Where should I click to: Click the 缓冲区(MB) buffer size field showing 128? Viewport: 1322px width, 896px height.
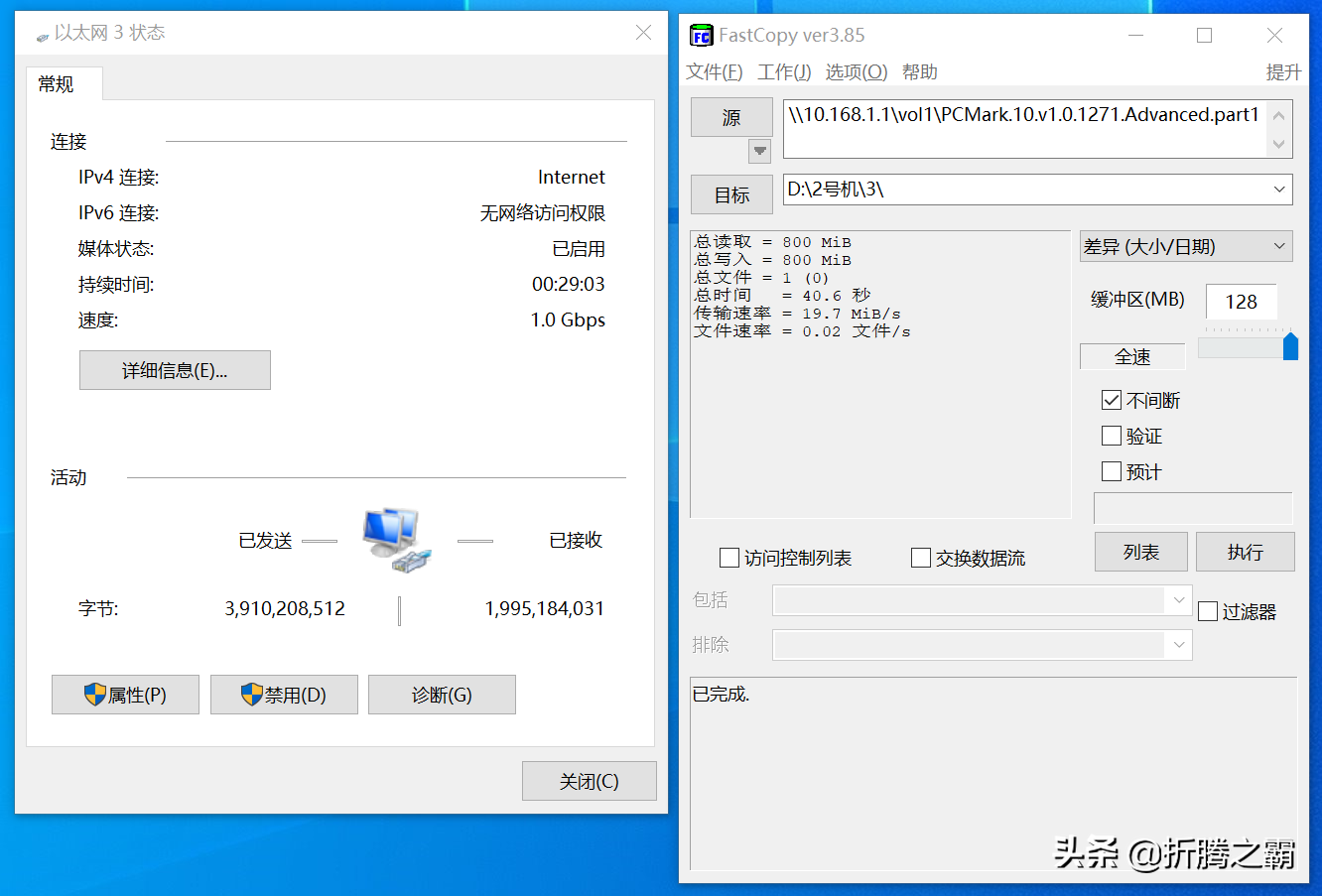point(1241,302)
